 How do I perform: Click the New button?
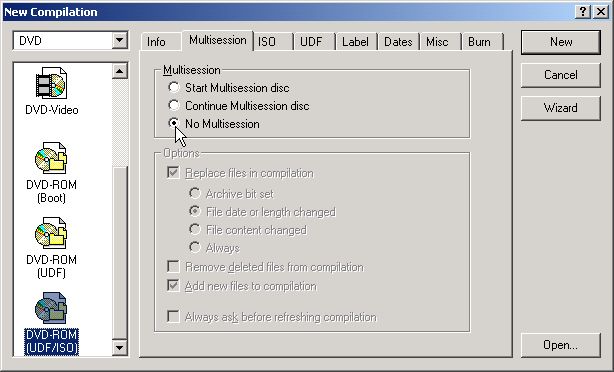point(561,42)
